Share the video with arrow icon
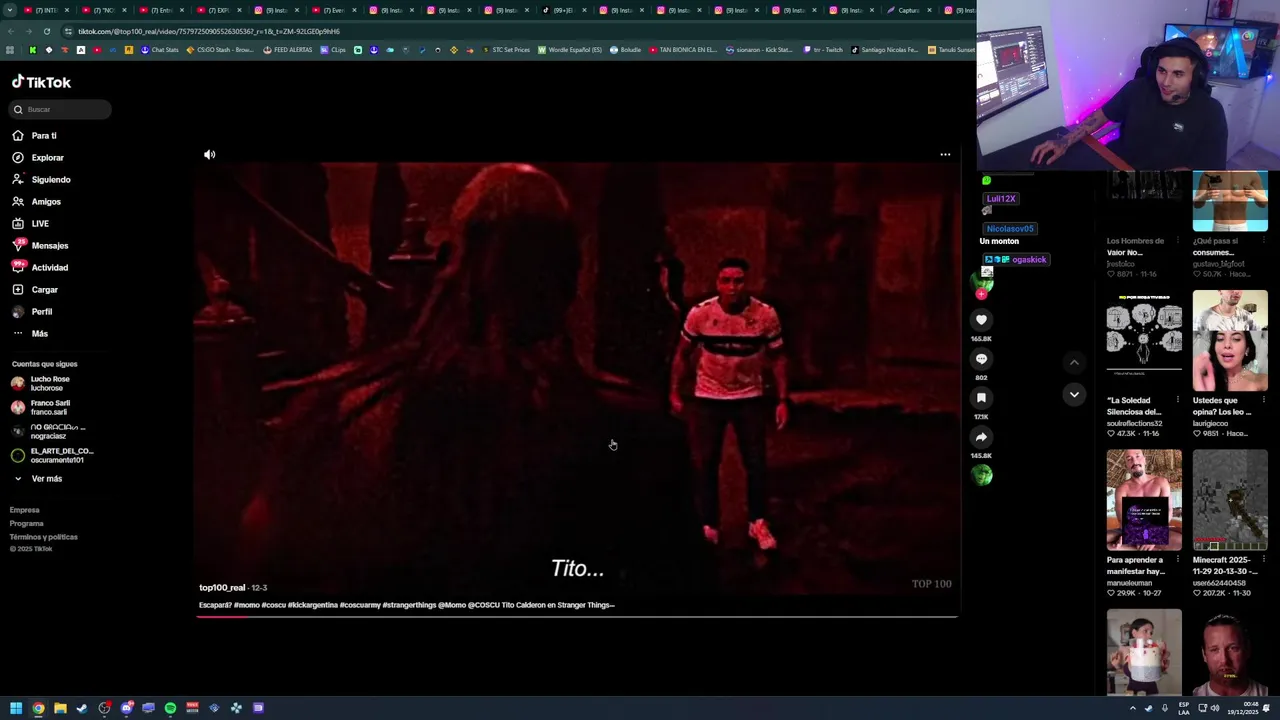 981,437
